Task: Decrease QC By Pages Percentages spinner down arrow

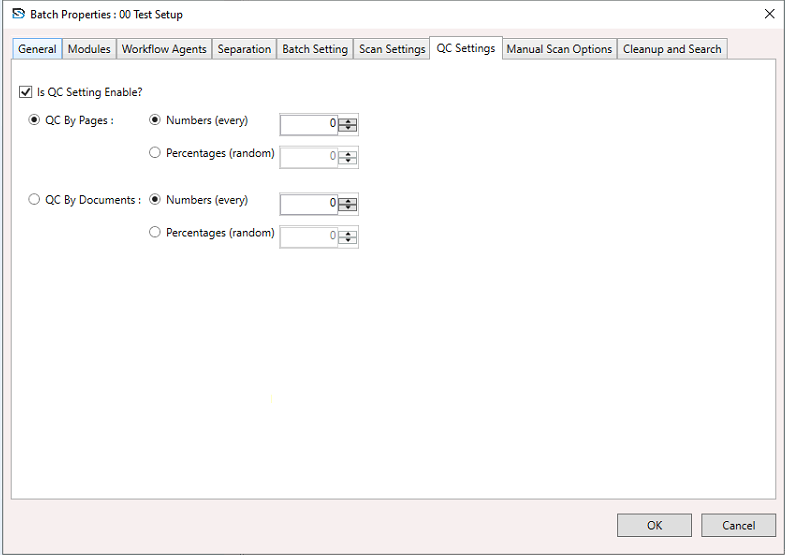Action: click(x=348, y=160)
